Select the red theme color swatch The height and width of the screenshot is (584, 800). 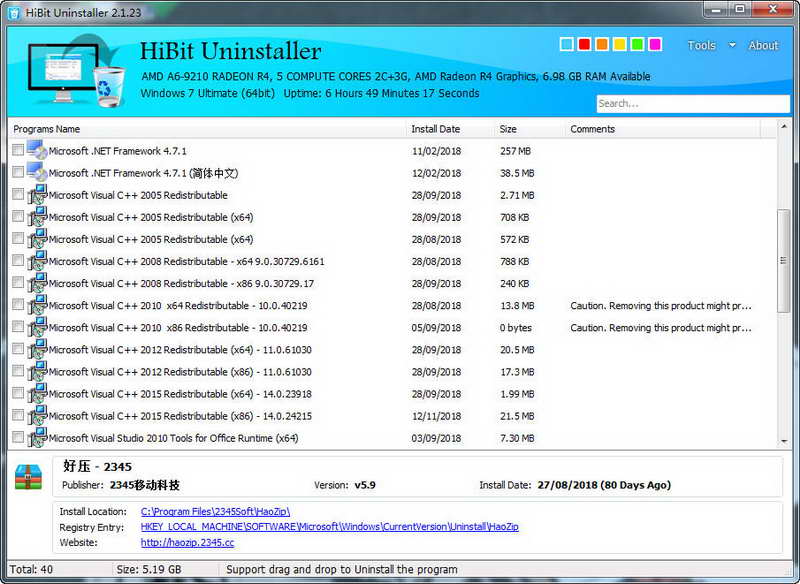coord(584,44)
